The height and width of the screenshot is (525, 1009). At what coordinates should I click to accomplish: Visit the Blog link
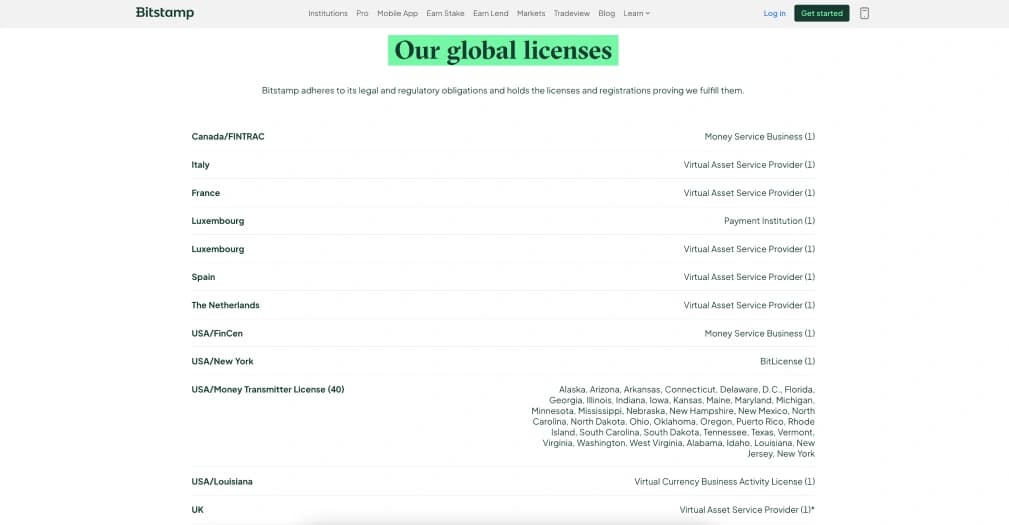606,13
